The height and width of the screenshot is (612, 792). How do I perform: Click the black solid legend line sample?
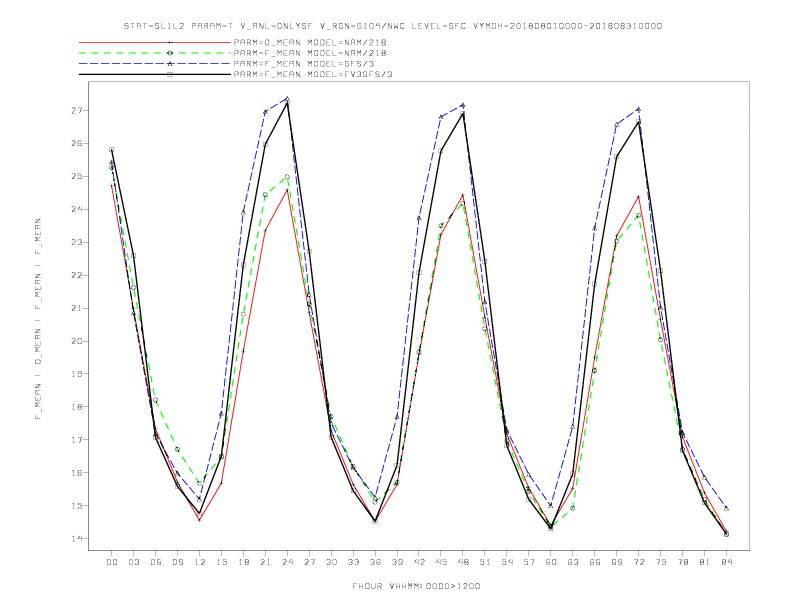coord(155,74)
